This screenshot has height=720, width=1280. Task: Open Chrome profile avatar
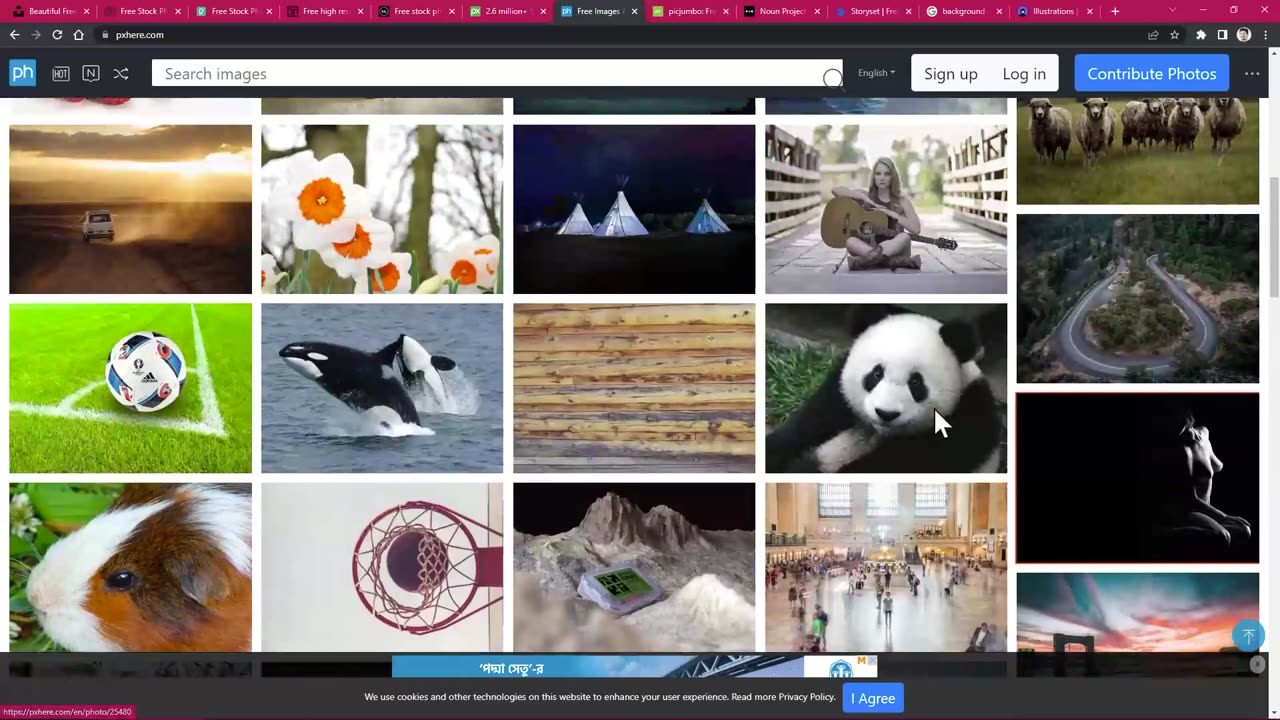pyautogui.click(x=1244, y=35)
